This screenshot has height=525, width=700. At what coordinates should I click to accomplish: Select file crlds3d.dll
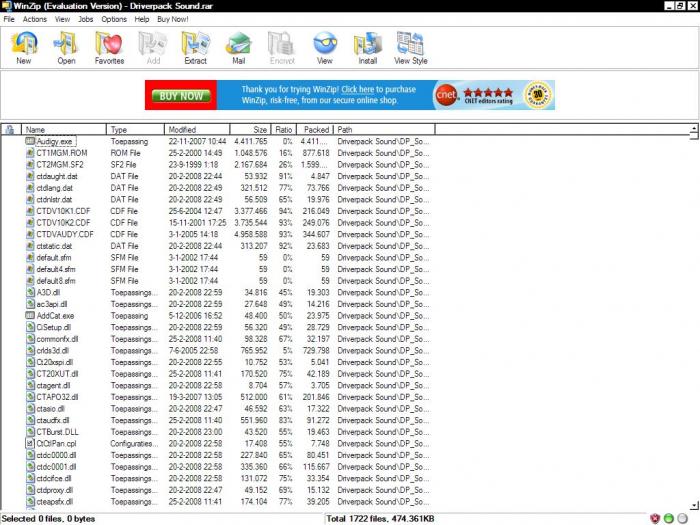point(53,350)
